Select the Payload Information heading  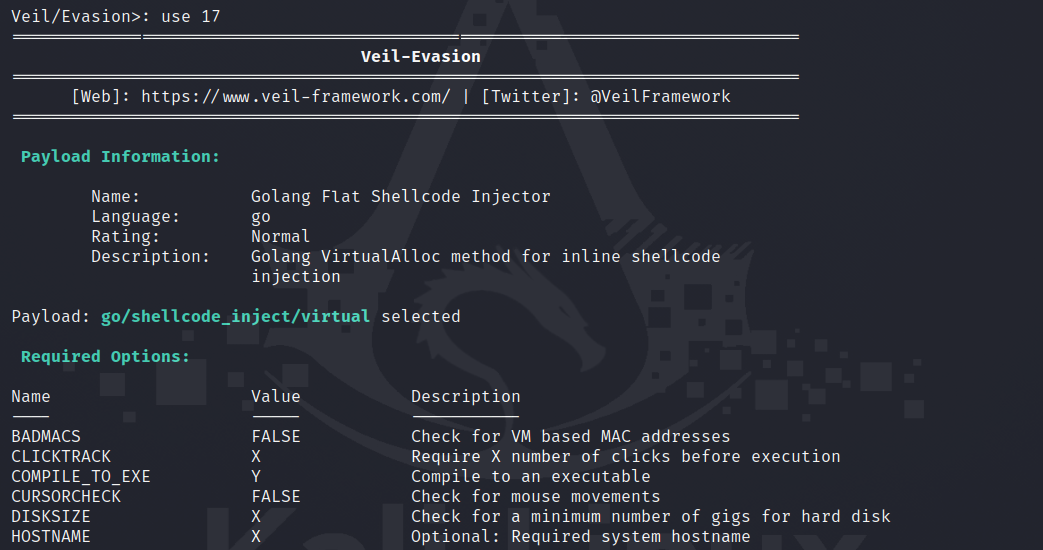point(120,157)
